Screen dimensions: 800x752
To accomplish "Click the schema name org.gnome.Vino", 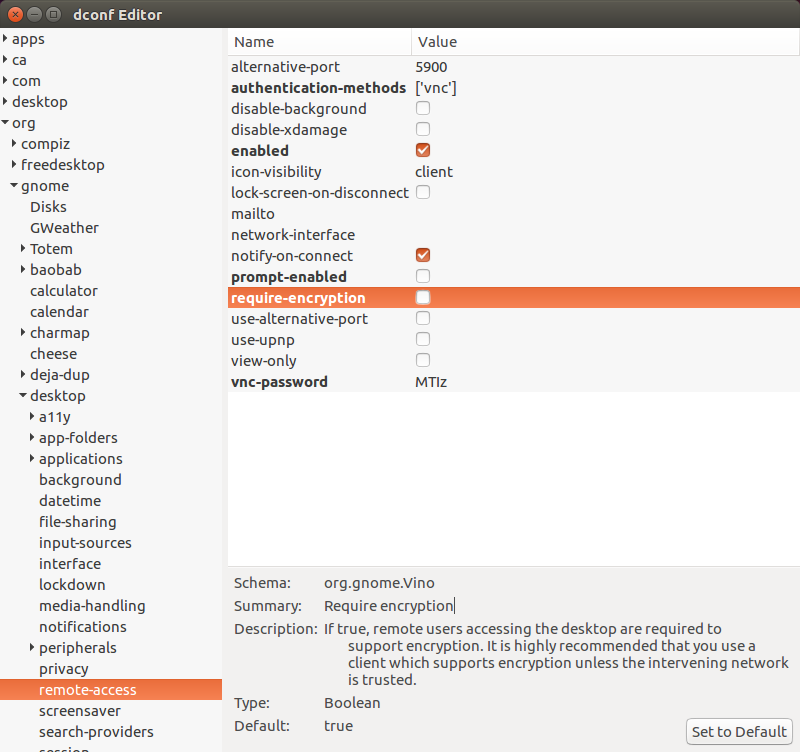I will 379,583.
